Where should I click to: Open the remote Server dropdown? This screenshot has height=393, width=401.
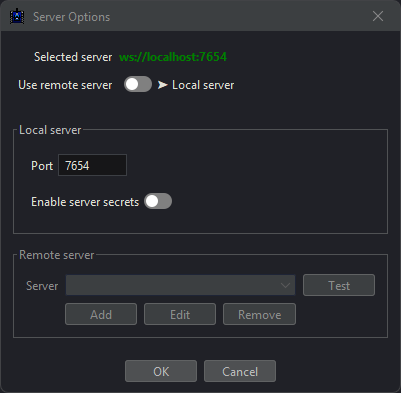pyautogui.click(x=180, y=285)
